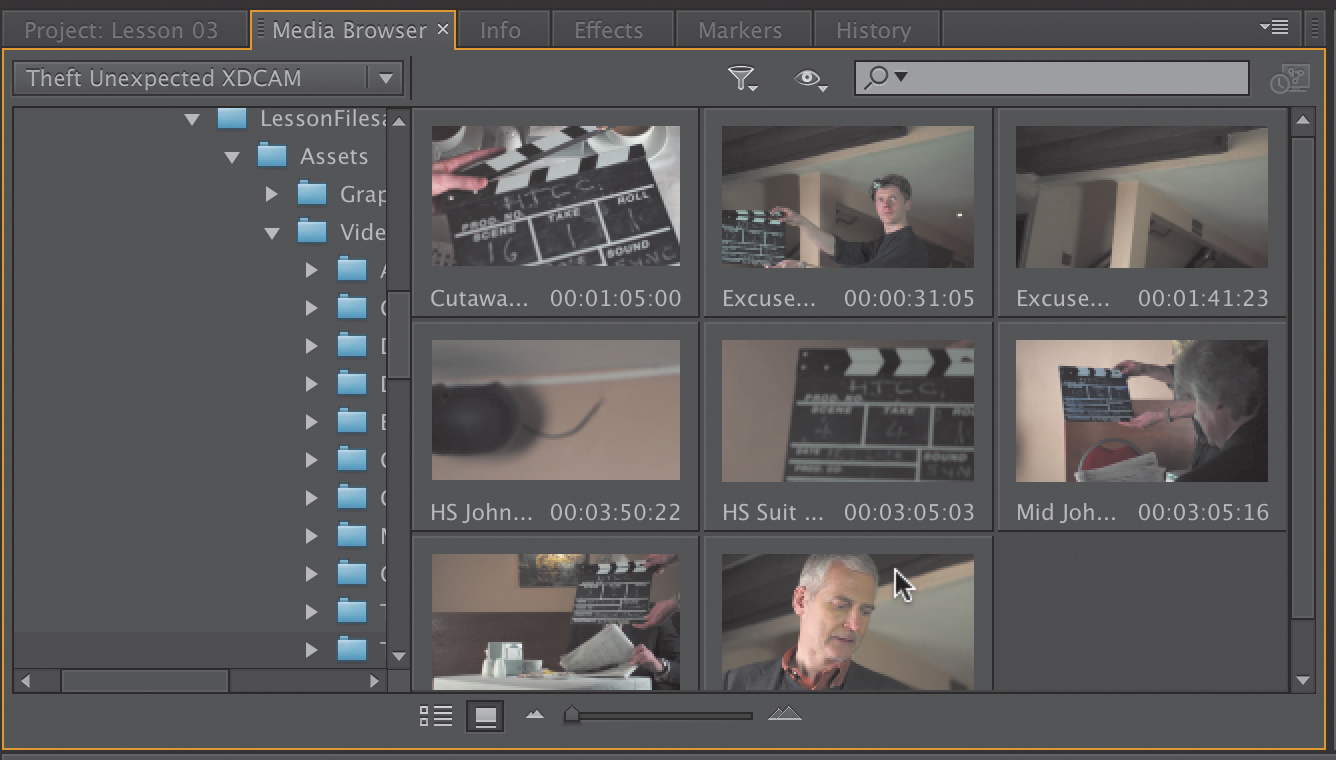Click the thumbnail pane scroll down arrow

pyautogui.click(x=1302, y=680)
